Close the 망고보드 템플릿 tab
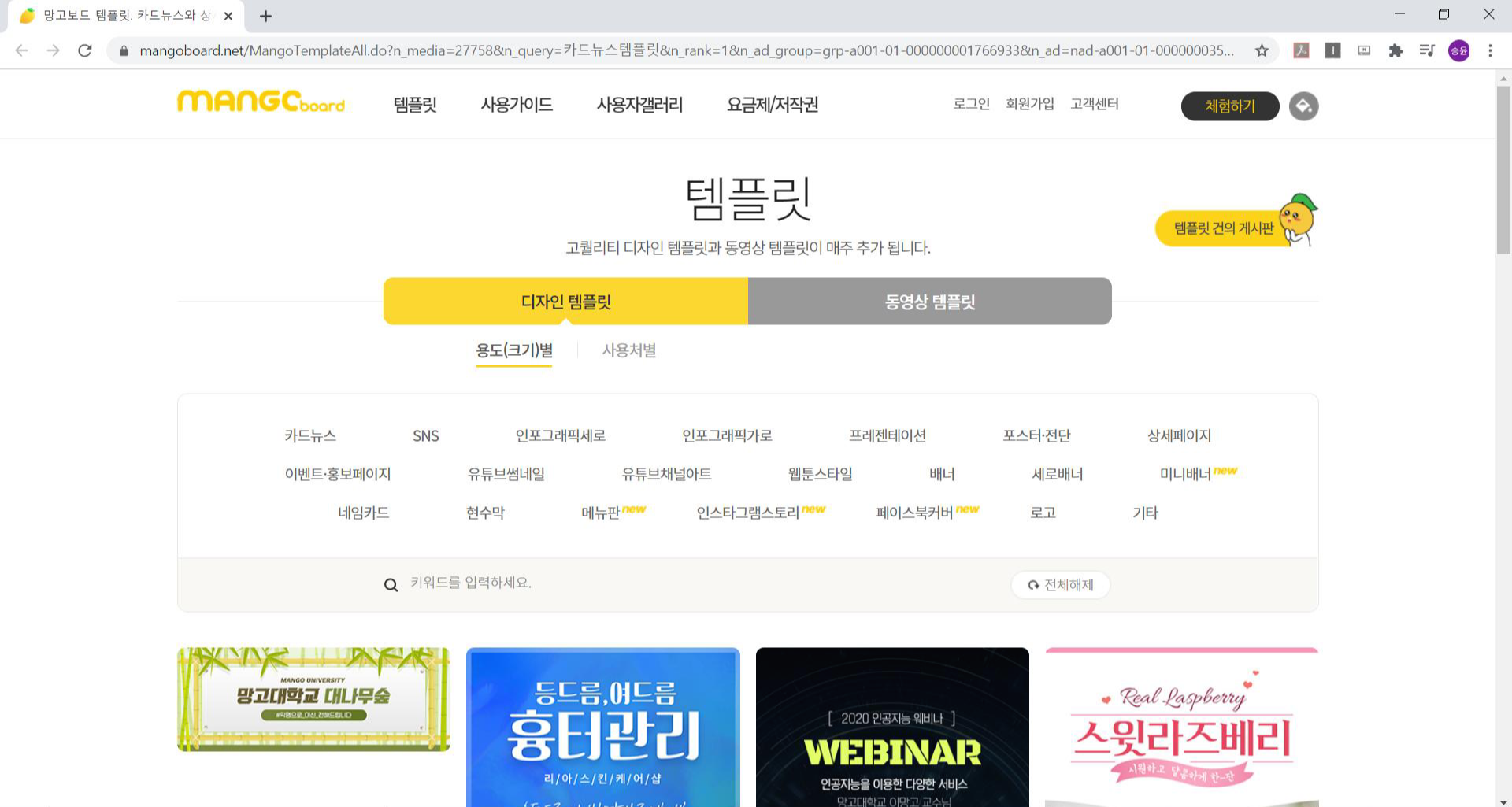1512x807 pixels. tap(228, 16)
